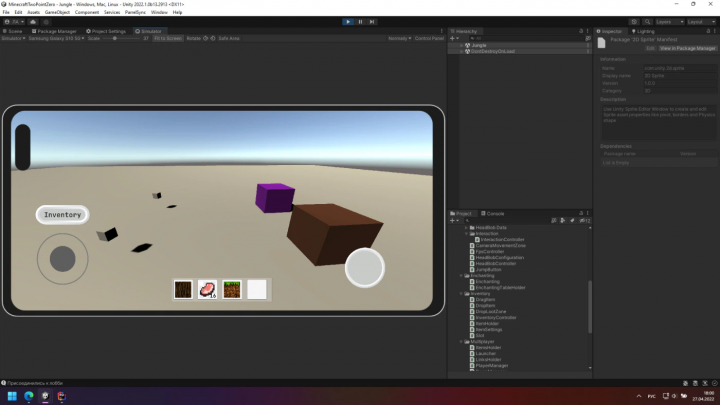The image size is (720, 405).
Task: Select the Project tab
Action: [461, 214]
